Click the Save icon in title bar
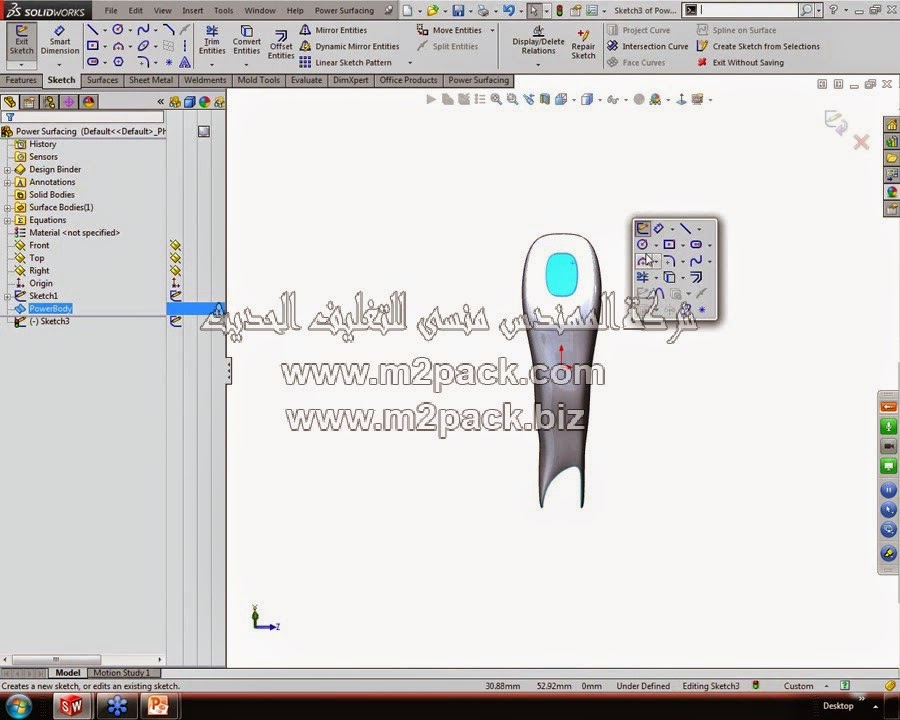900x720 pixels. pos(458,10)
